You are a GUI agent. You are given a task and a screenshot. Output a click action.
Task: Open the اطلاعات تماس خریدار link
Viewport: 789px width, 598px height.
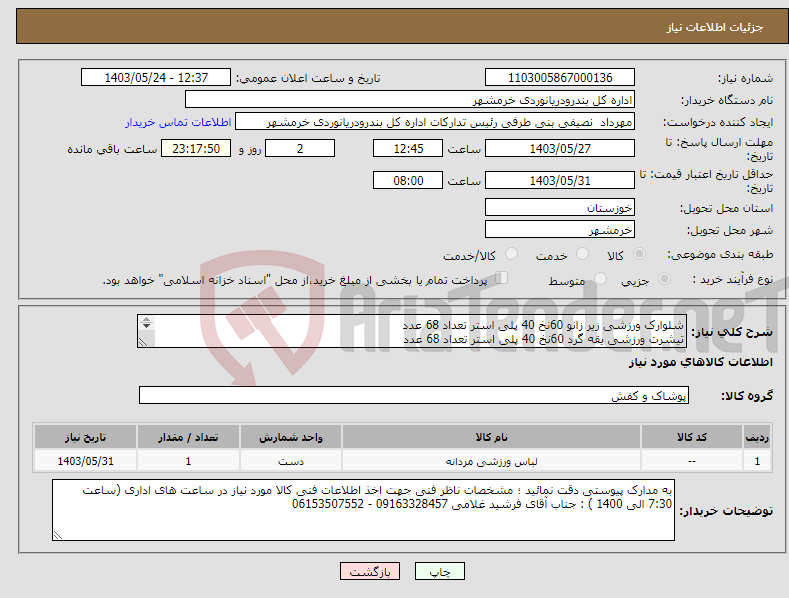(178, 122)
